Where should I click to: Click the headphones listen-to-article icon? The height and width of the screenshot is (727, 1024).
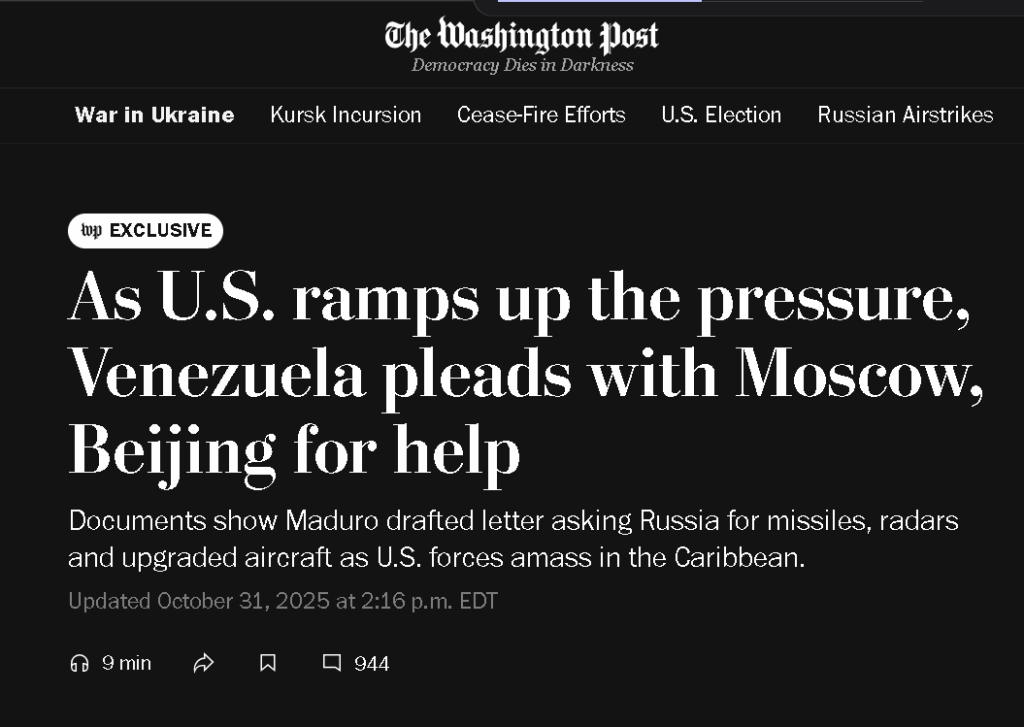tap(79, 663)
